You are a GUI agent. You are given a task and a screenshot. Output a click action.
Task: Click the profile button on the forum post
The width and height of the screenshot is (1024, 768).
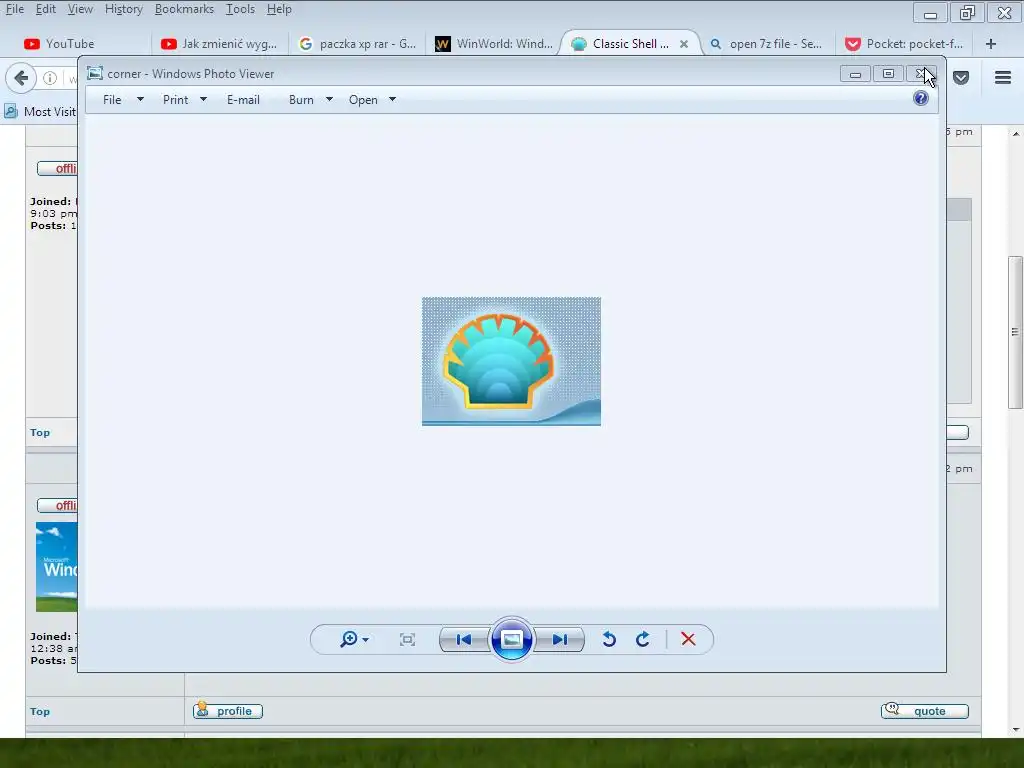tap(228, 711)
